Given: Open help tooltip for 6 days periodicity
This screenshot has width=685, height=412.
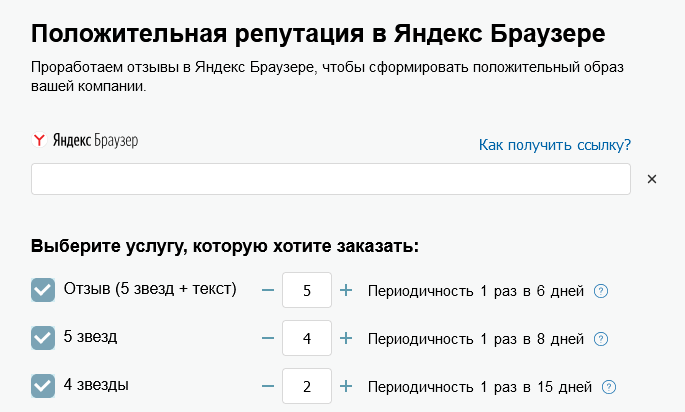Looking at the screenshot, I should point(601,291).
